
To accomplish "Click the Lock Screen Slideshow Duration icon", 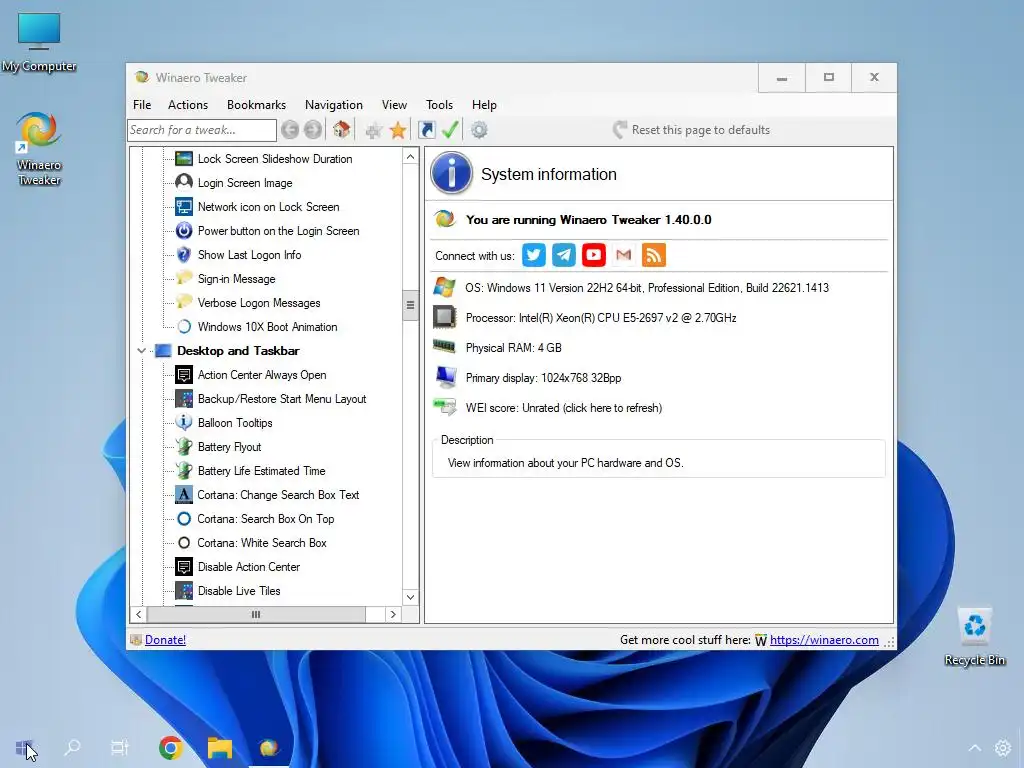I will pos(184,159).
